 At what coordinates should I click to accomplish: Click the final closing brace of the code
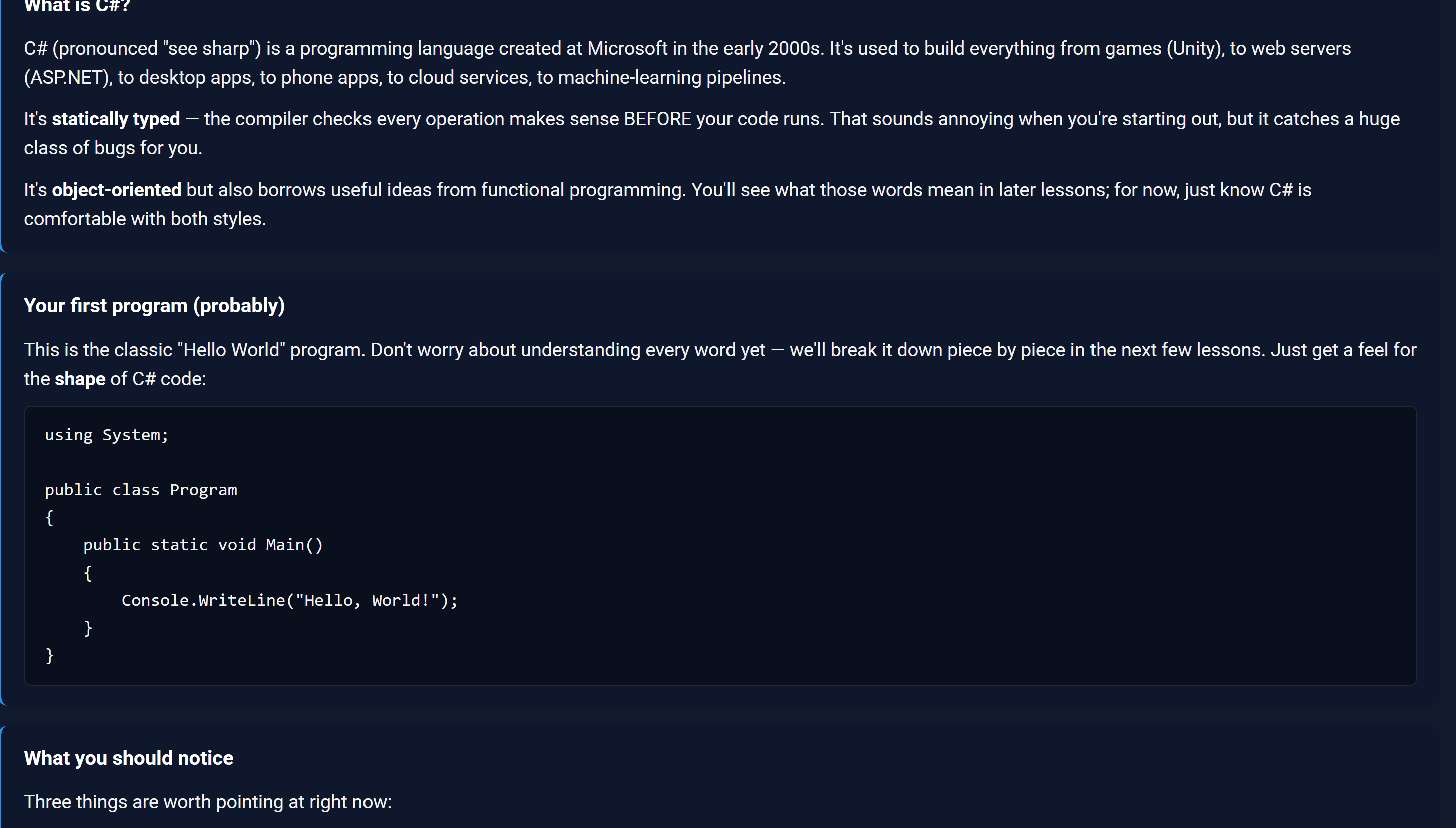tap(50, 656)
